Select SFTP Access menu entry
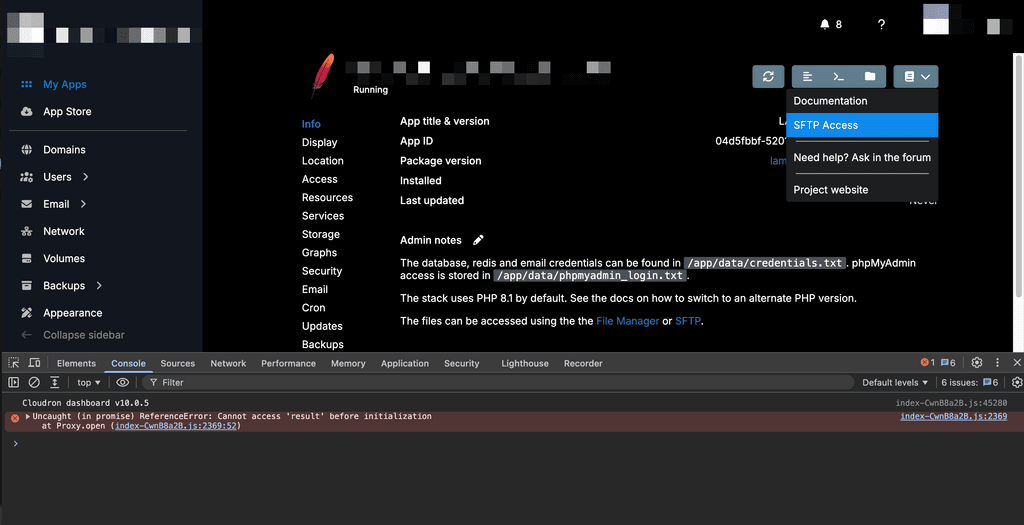The image size is (1024, 525). [x=862, y=125]
